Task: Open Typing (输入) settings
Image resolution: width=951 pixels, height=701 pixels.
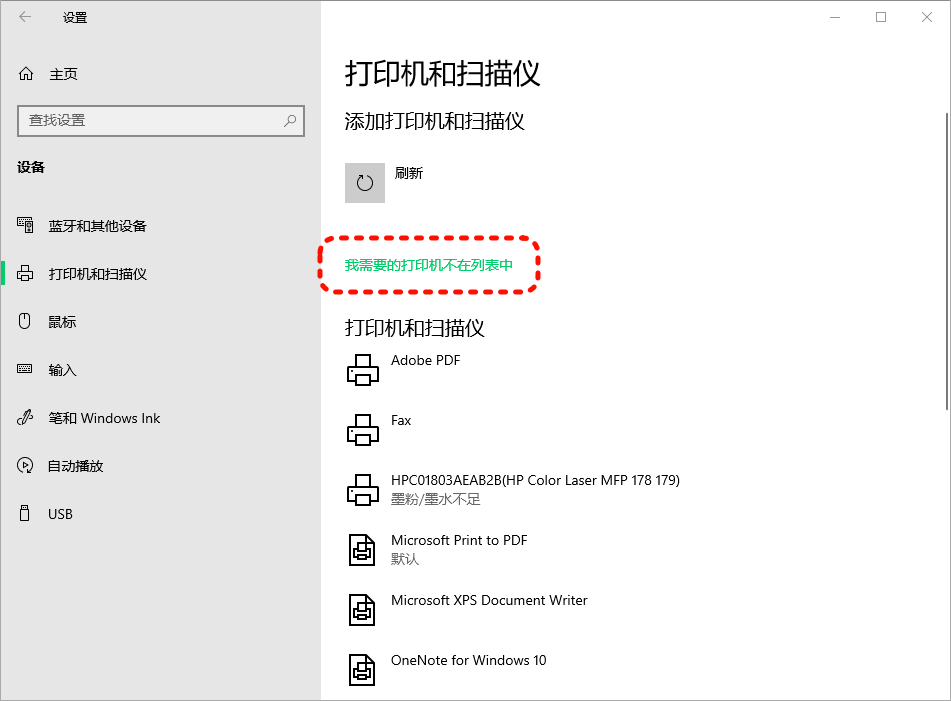Action: coord(60,369)
